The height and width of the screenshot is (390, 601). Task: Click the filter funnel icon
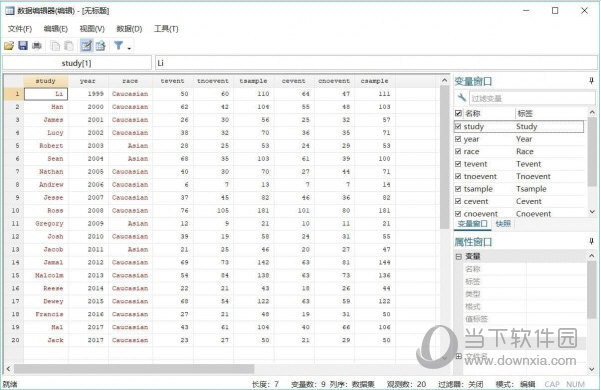click(x=118, y=46)
